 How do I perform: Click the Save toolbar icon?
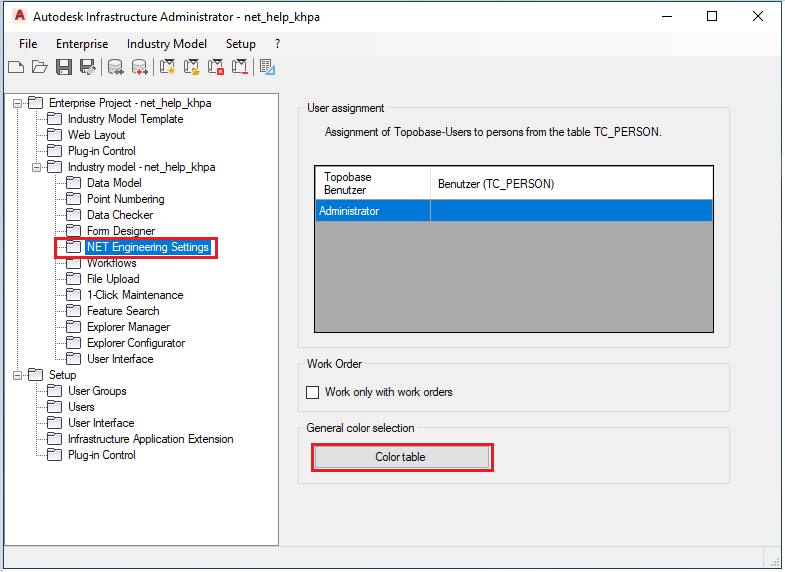coord(64,67)
